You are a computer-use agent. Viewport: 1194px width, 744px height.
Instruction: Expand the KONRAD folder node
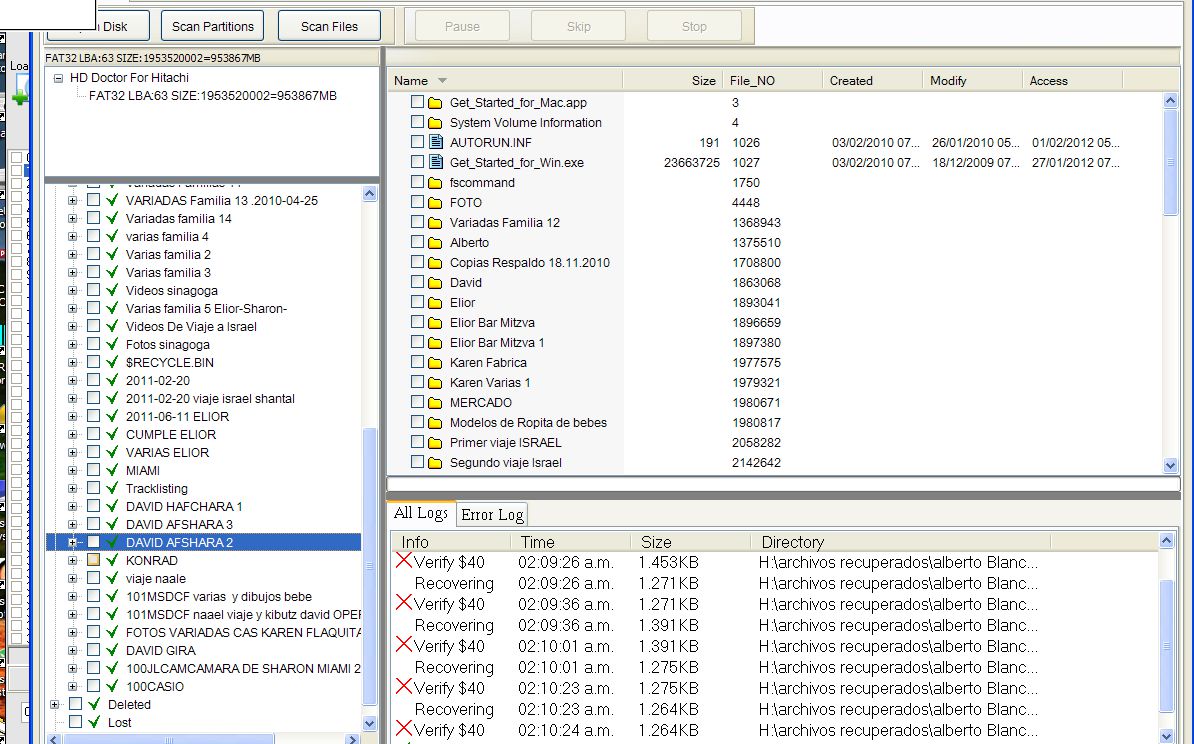(72, 560)
